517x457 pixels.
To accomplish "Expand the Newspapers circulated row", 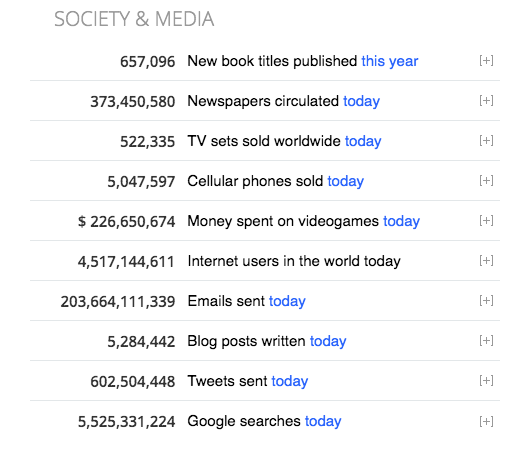I will click(486, 101).
